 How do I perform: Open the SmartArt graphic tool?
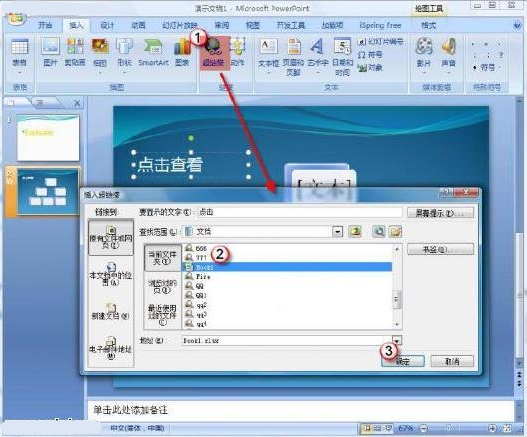click(153, 52)
